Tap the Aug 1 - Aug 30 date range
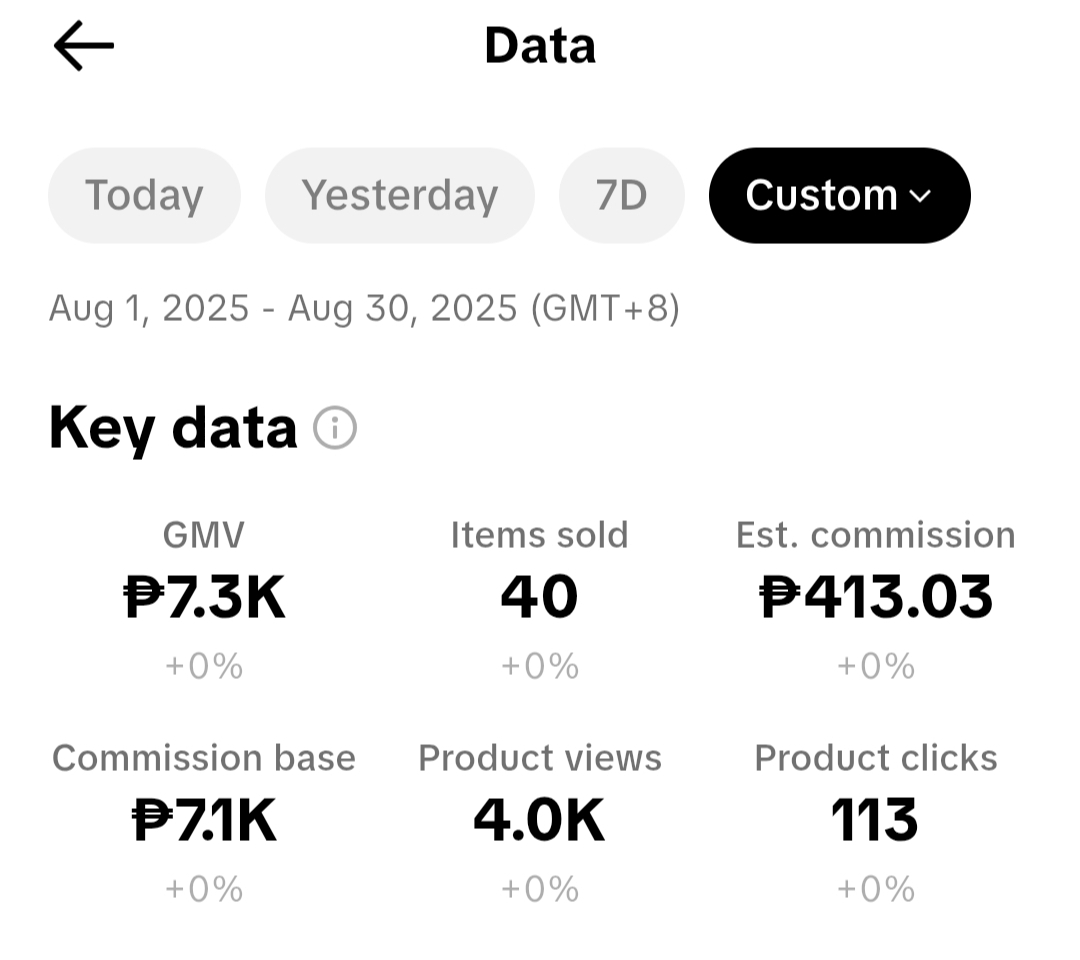 pos(364,308)
